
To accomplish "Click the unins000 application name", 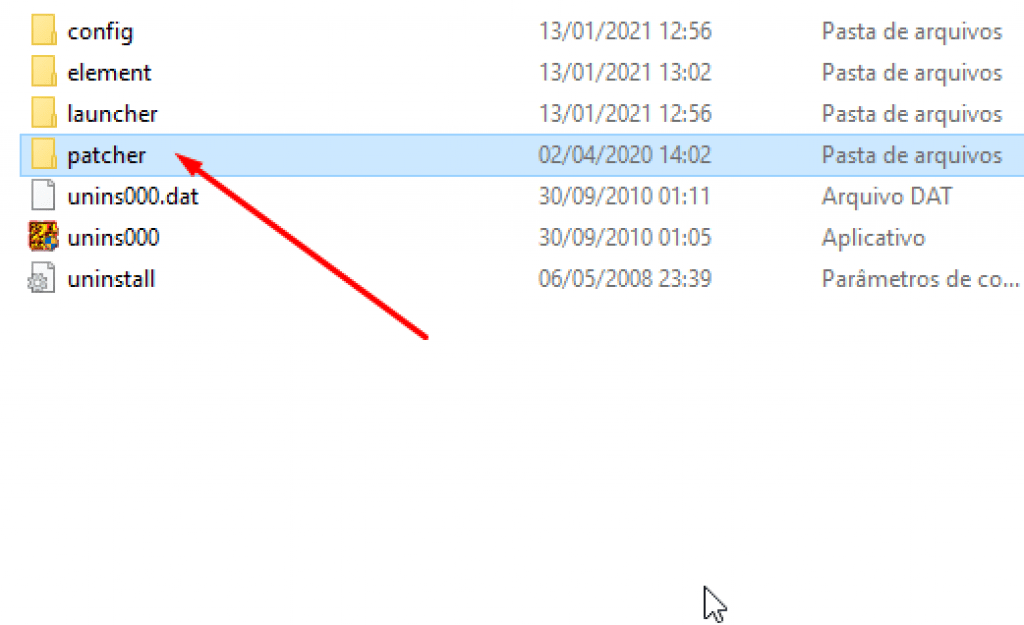I will (x=113, y=238).
